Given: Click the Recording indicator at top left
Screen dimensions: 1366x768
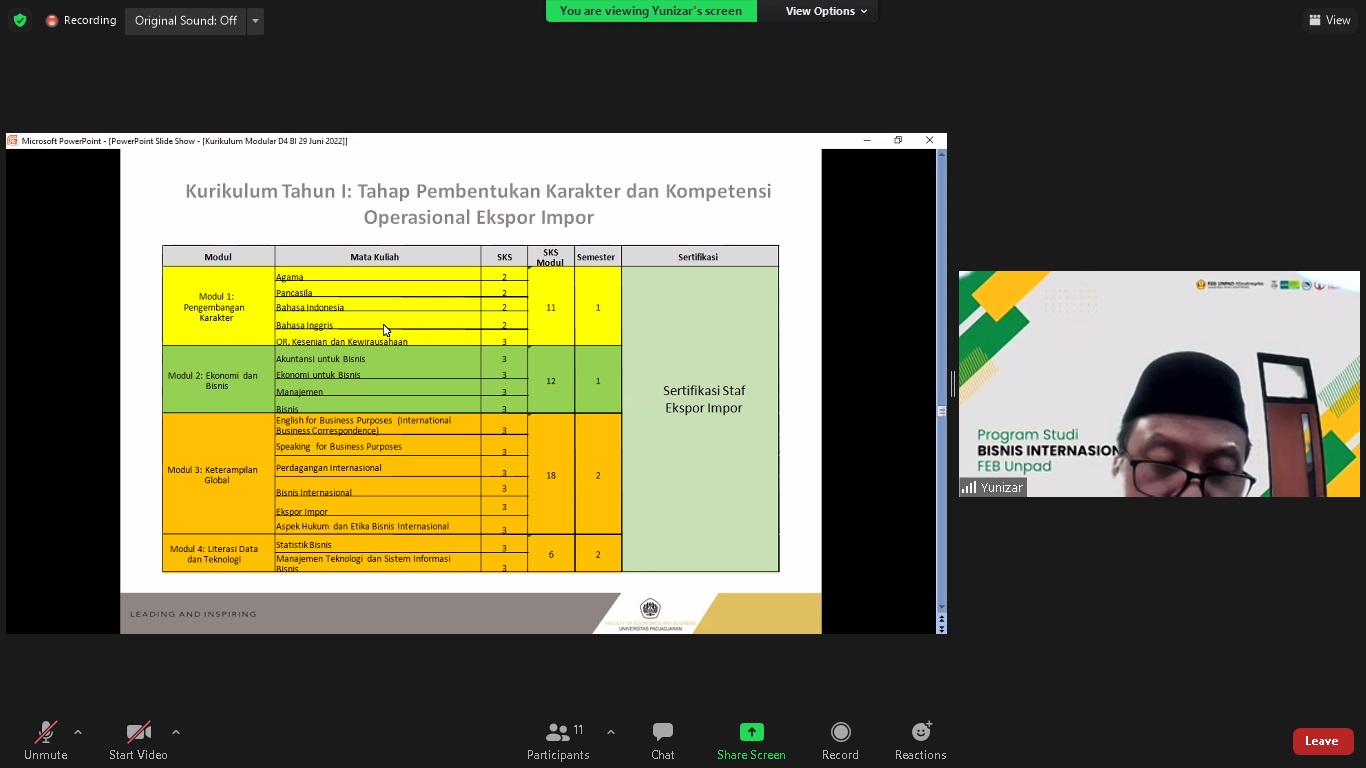Looking at the screenshot, I should pos(80,20).
